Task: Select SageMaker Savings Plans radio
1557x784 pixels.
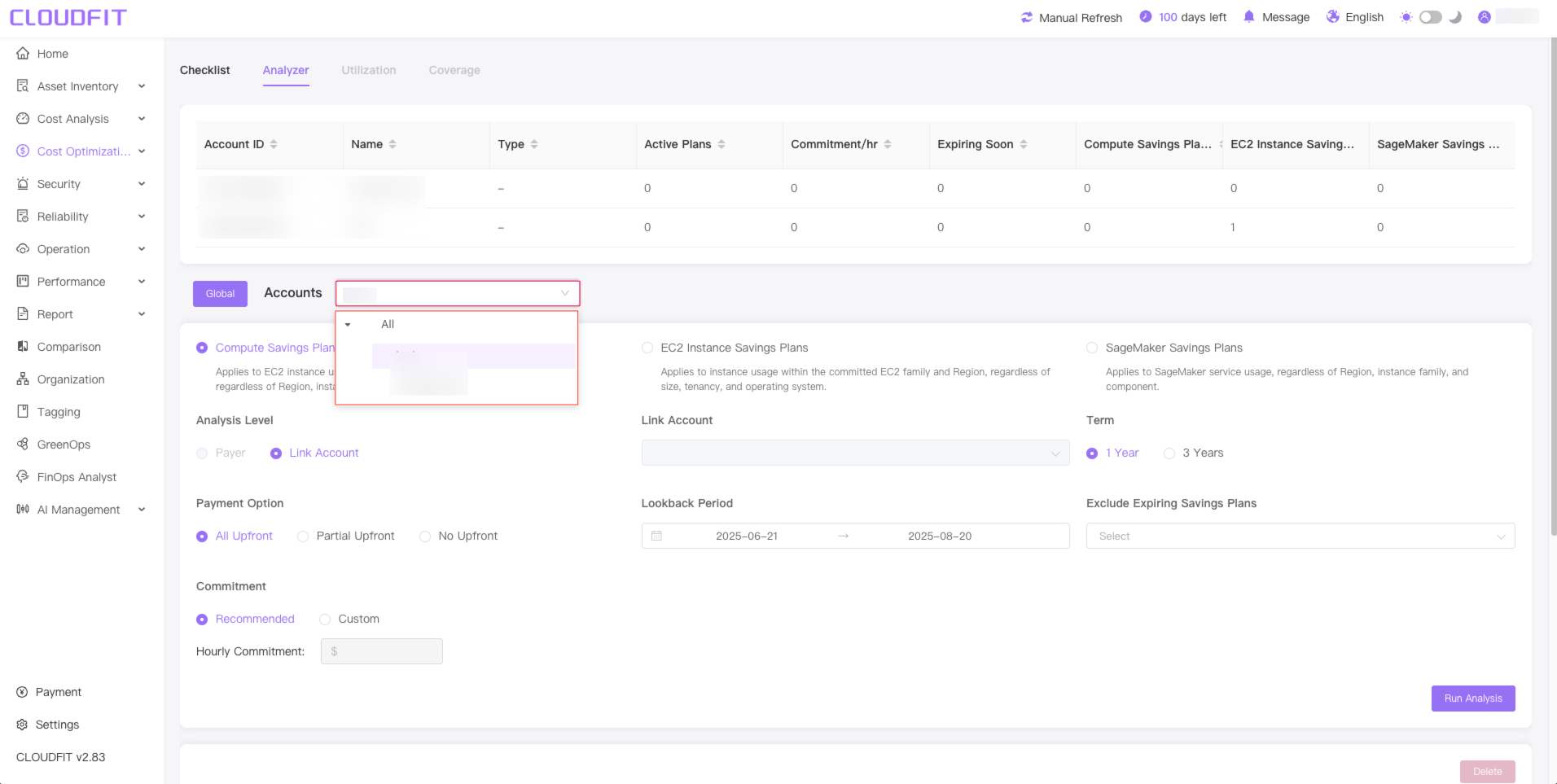Action: [x=1092, y=348]
